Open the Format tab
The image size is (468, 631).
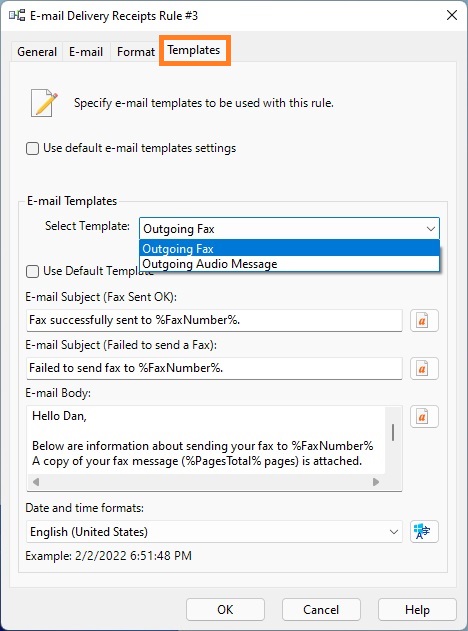point(136,52)
